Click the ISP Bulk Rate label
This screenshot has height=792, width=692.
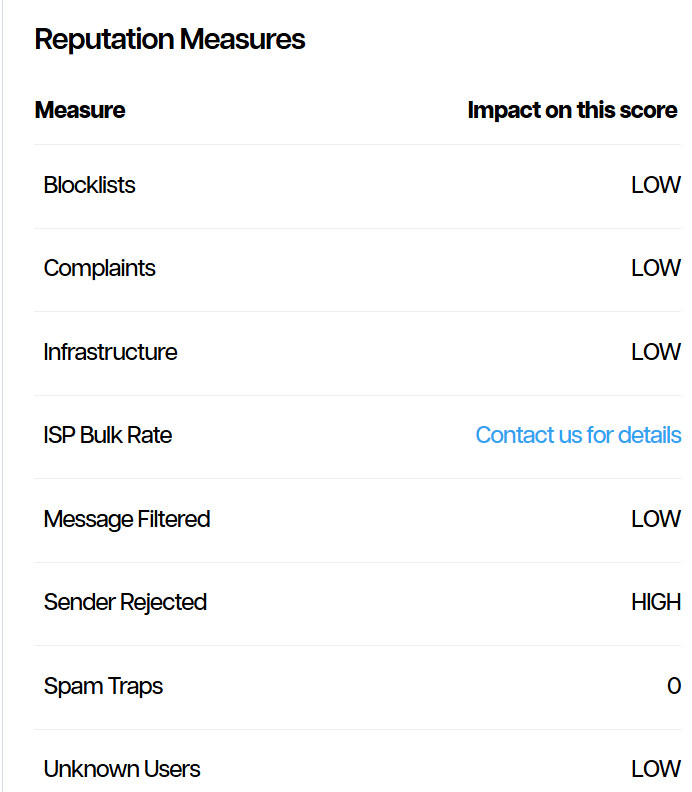pyautogui.click(x=107, y=435)
